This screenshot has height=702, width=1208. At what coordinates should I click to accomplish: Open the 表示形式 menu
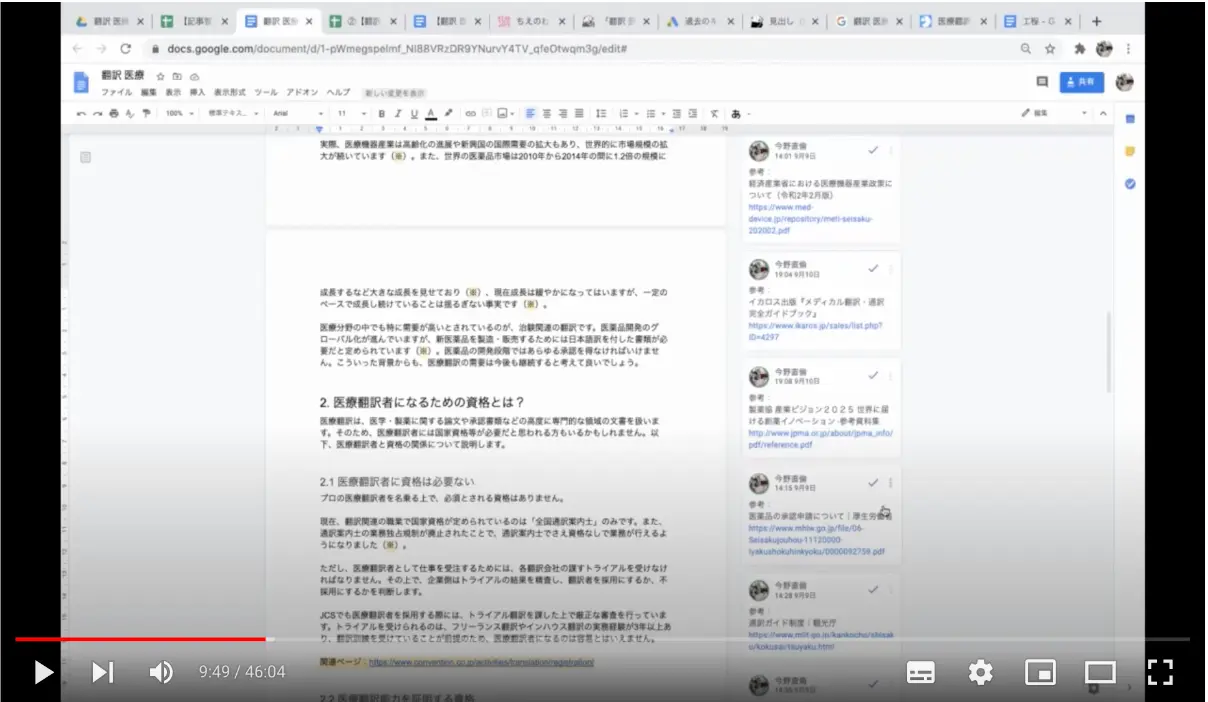point(229,92)
